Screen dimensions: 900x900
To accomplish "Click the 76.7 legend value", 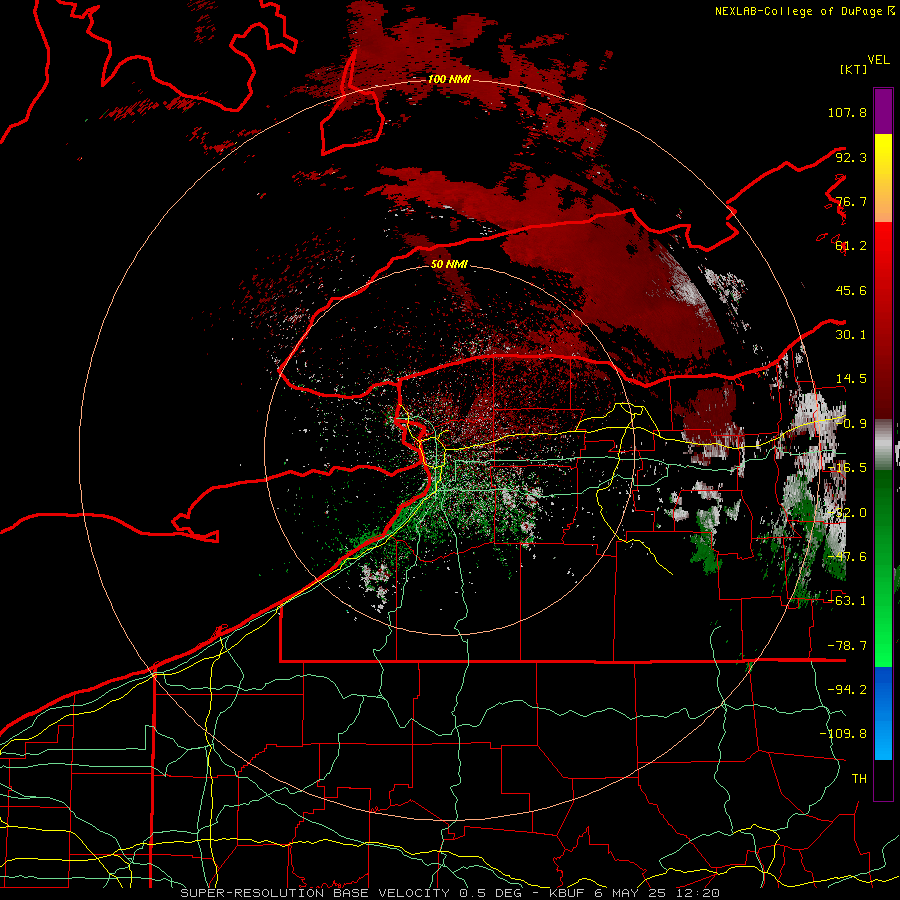I will (x=851, y=201).
